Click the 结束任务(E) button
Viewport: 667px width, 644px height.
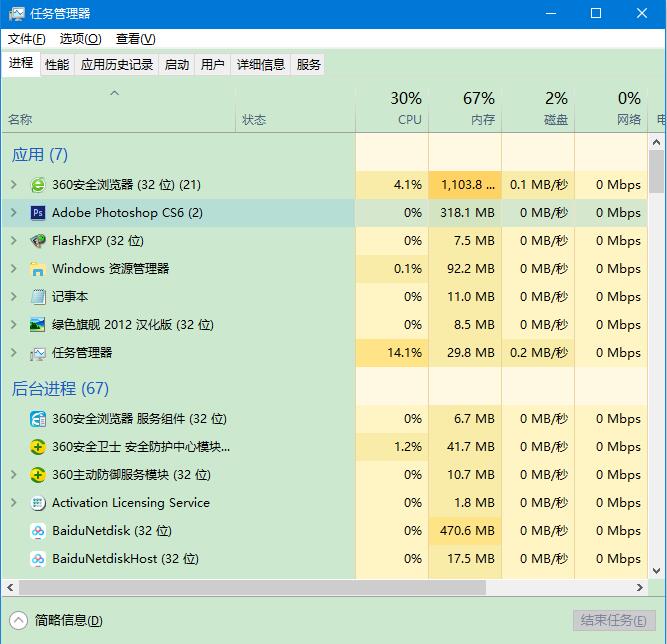click(x=614, y=621)
